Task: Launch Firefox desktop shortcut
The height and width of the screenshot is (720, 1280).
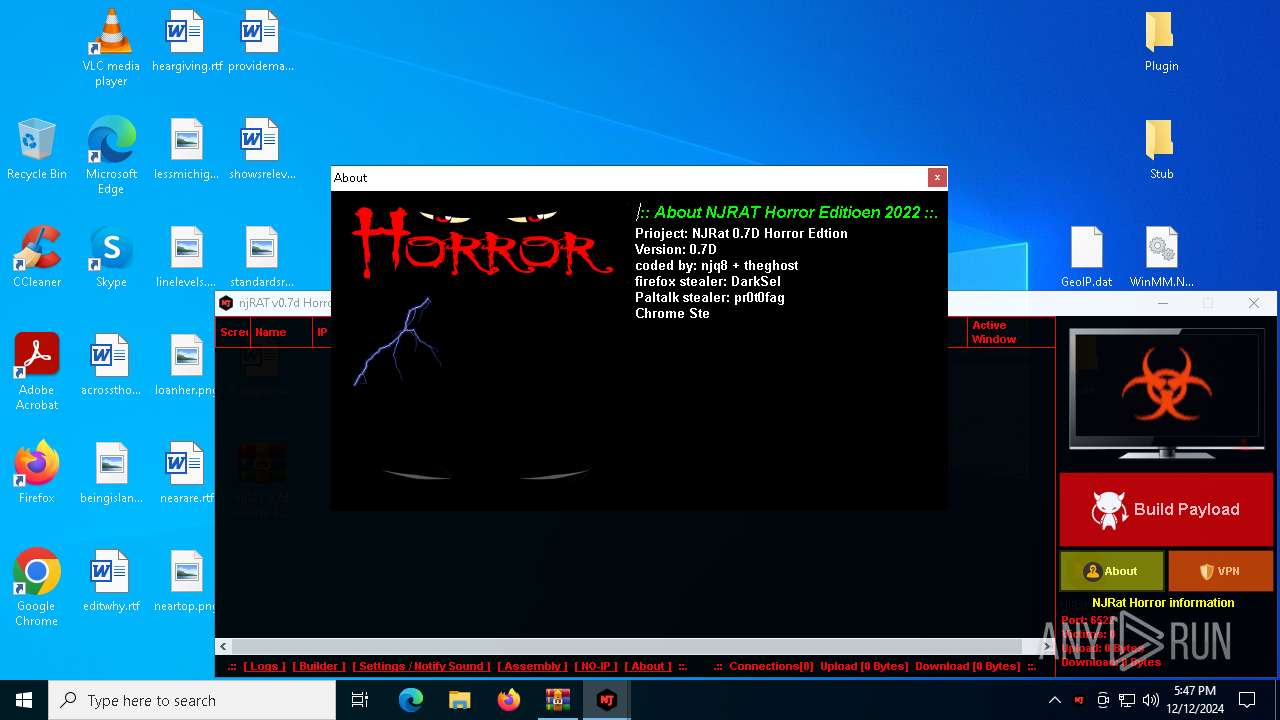Action: tap(37, 473)
